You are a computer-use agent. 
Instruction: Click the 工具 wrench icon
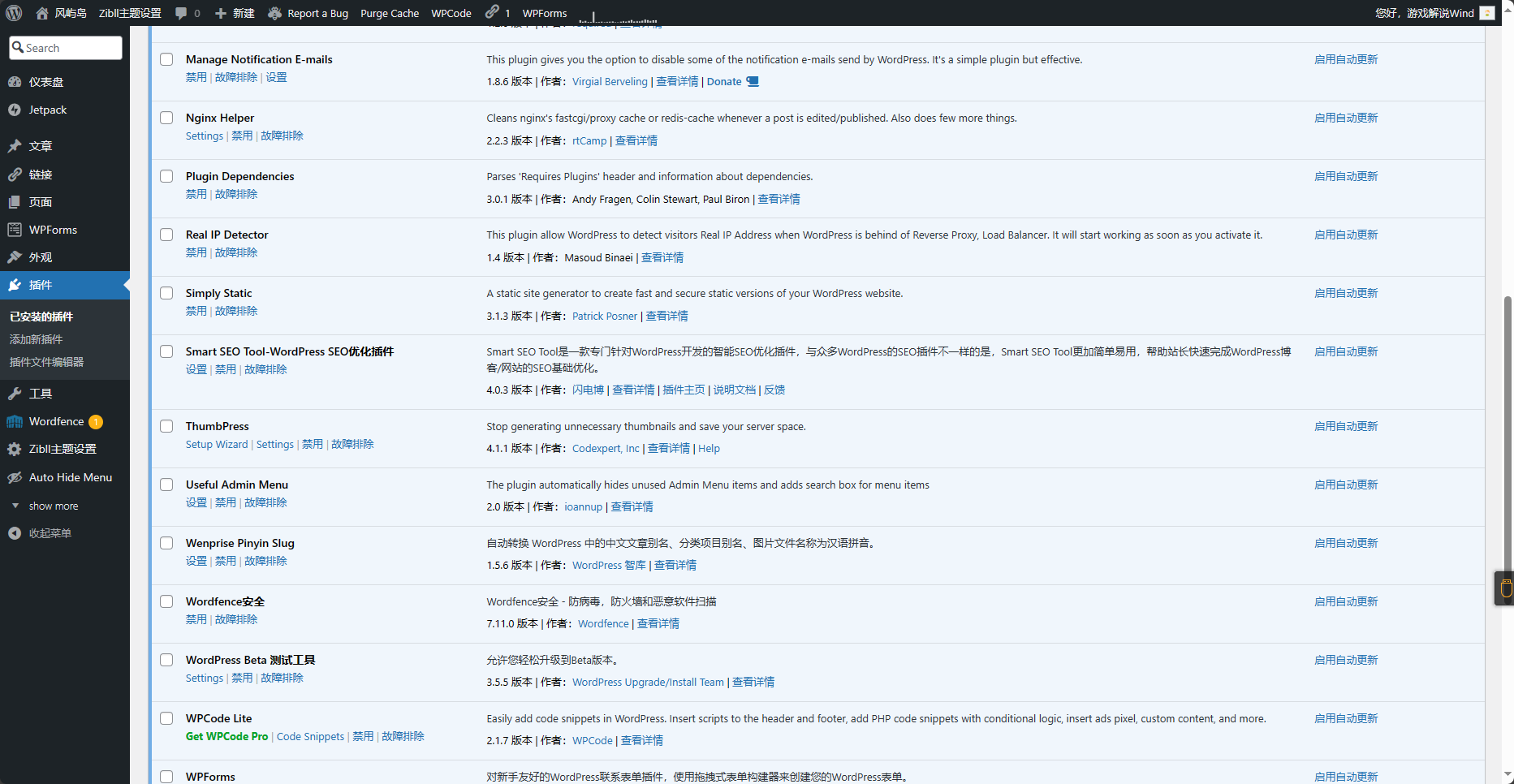tap(15, 394)
